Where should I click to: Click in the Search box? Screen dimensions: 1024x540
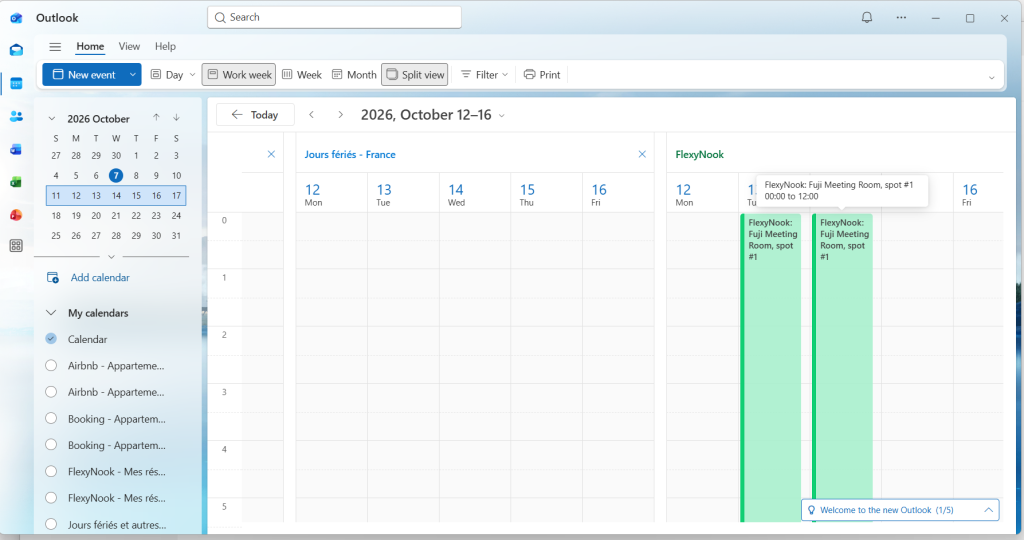click(x=334, y=18)
